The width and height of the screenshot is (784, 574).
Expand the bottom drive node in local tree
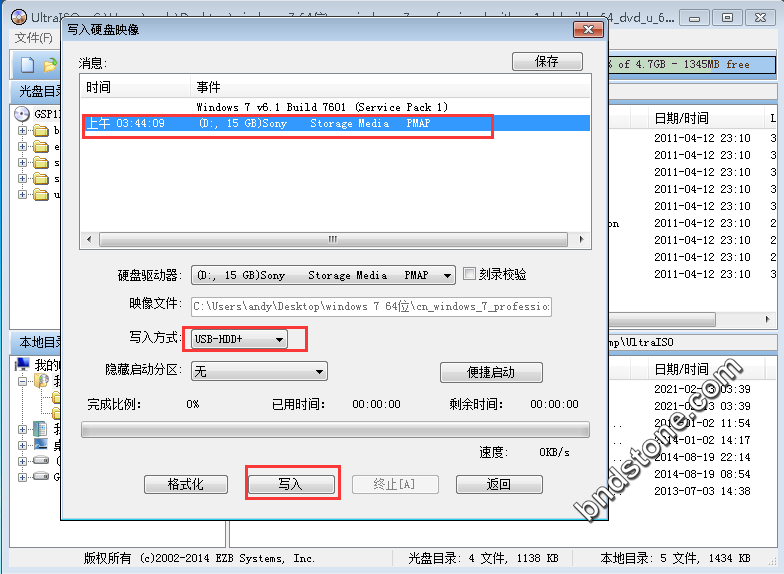[x=22, y=477]
